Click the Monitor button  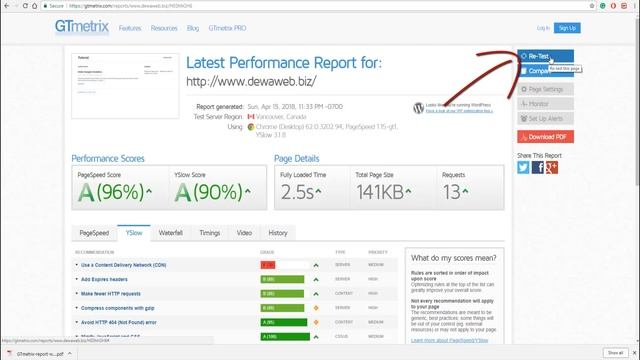coord(545,104)
